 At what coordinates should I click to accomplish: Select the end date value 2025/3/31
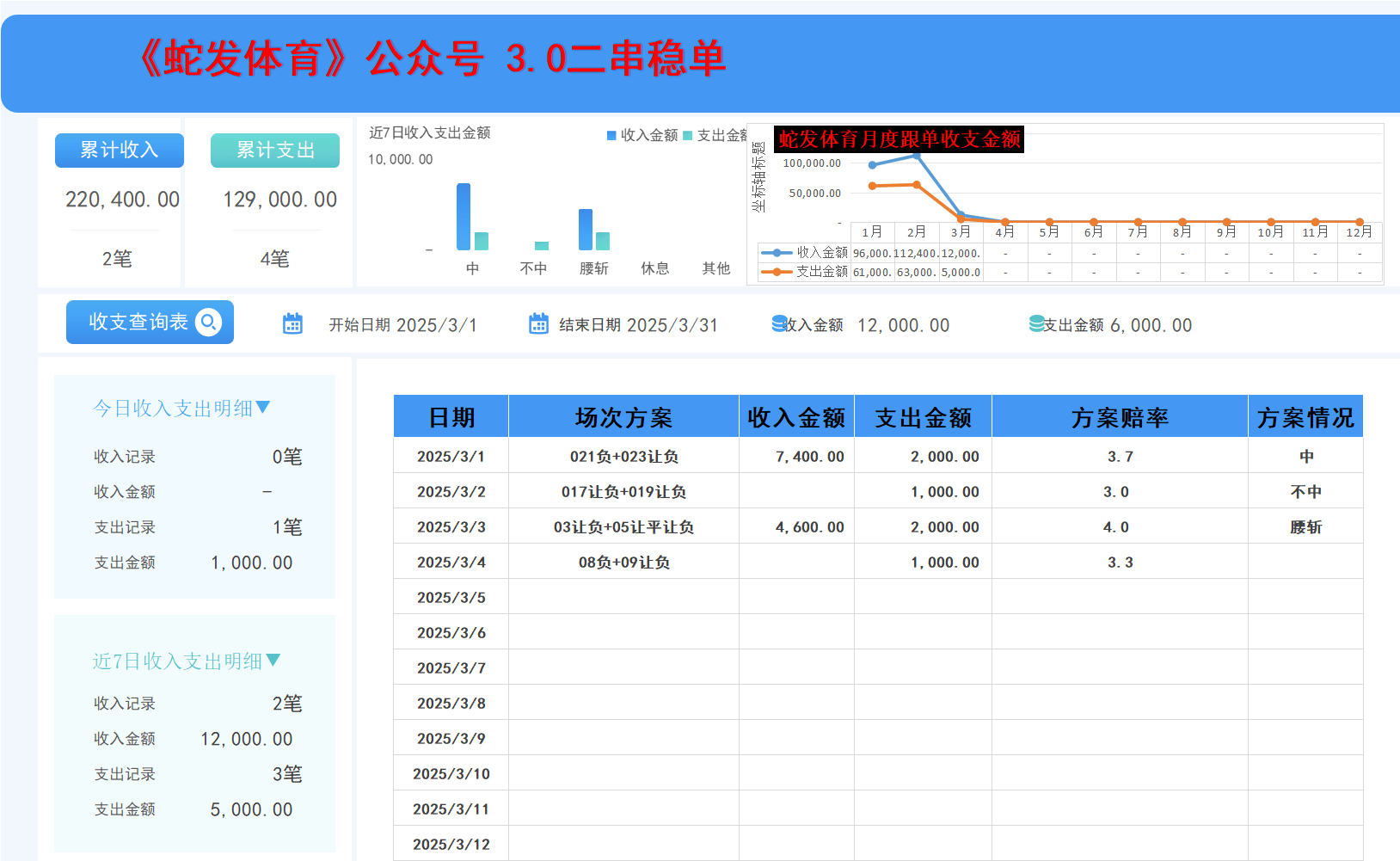click(672, 325)
